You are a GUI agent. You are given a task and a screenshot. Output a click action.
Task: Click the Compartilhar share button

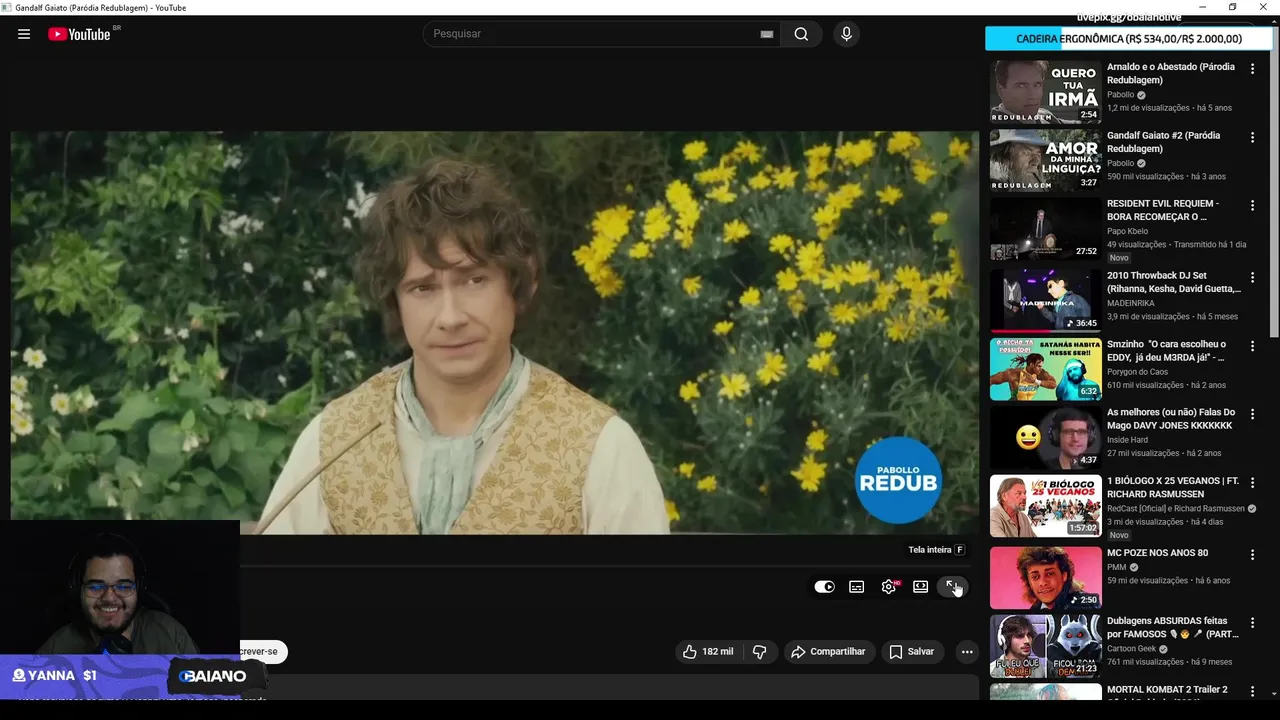click(x=828, y=652)
